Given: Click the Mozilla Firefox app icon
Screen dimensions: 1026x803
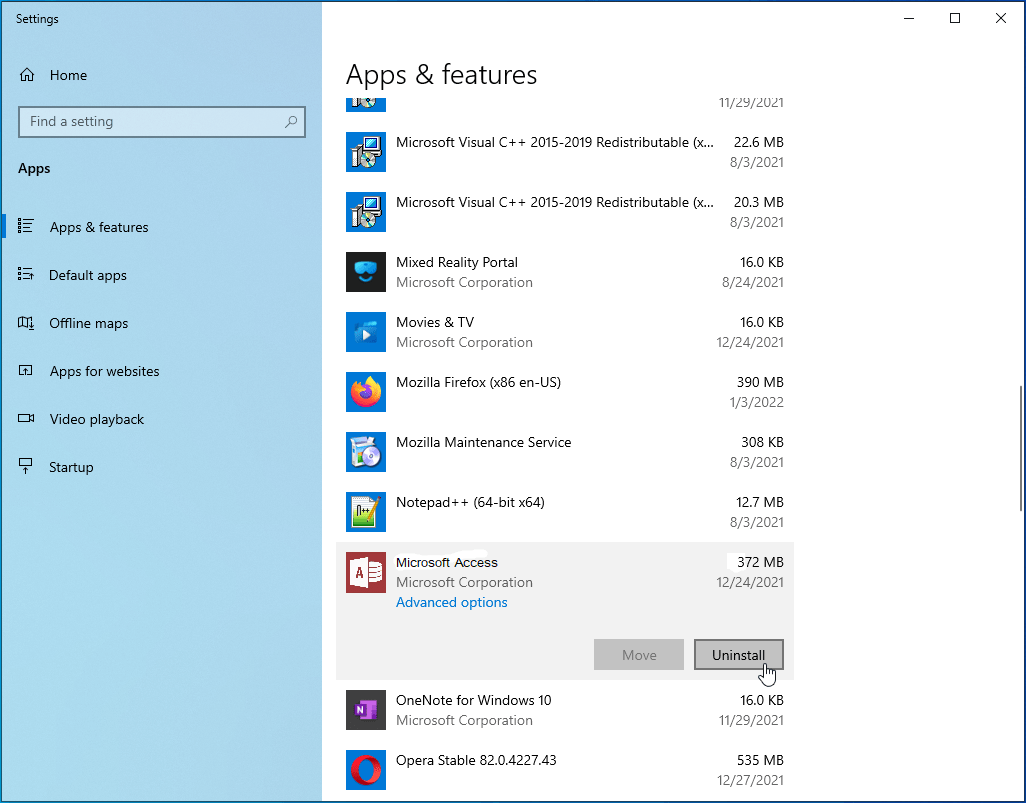Looking at the screenshot, I should 365,392.
